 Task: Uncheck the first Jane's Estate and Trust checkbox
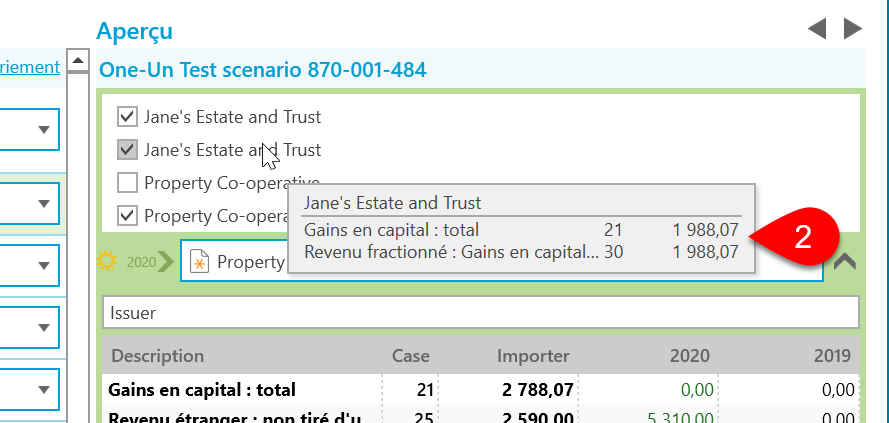point(127,117)
